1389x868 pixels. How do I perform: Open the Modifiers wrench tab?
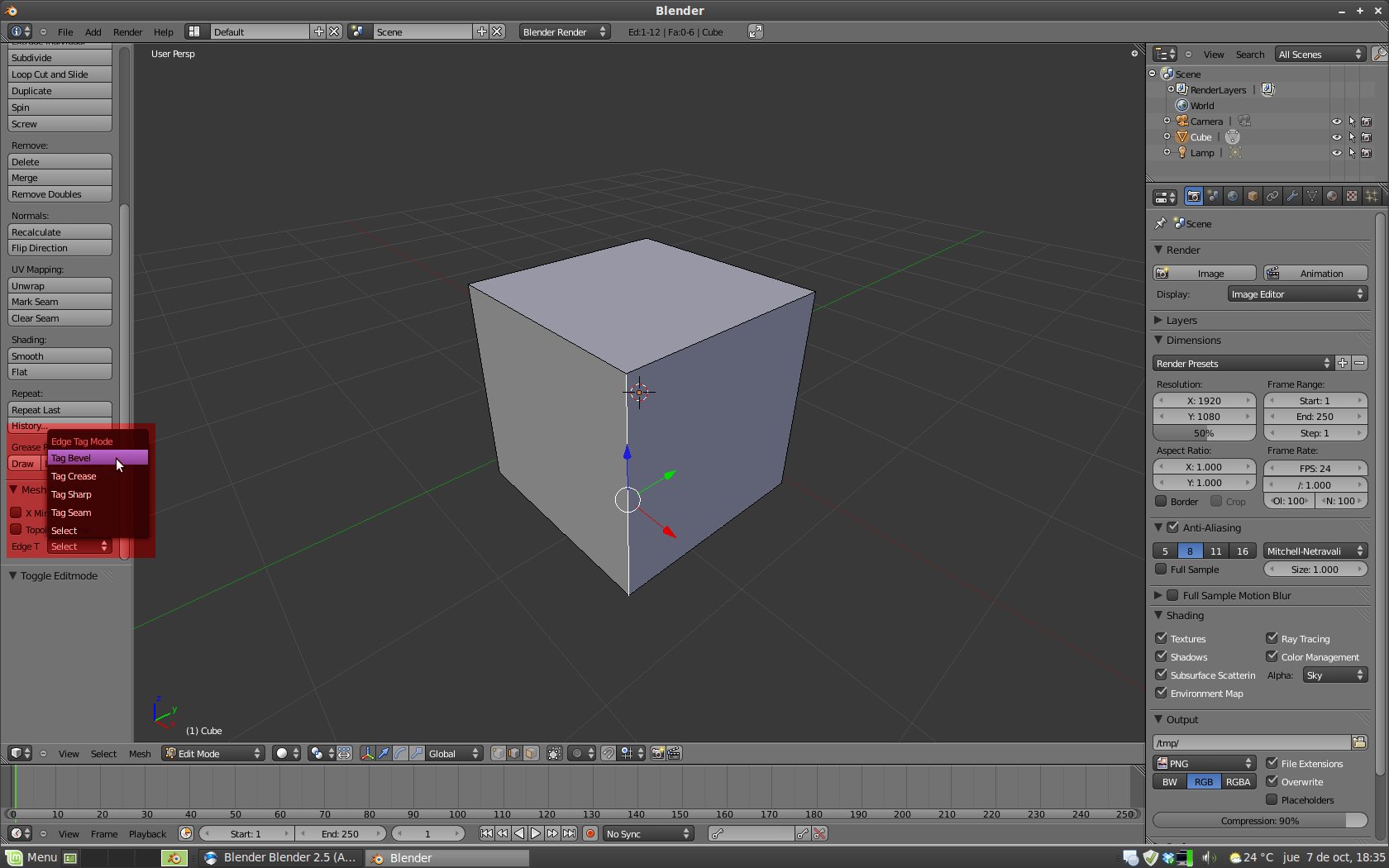pos(1292,196)
